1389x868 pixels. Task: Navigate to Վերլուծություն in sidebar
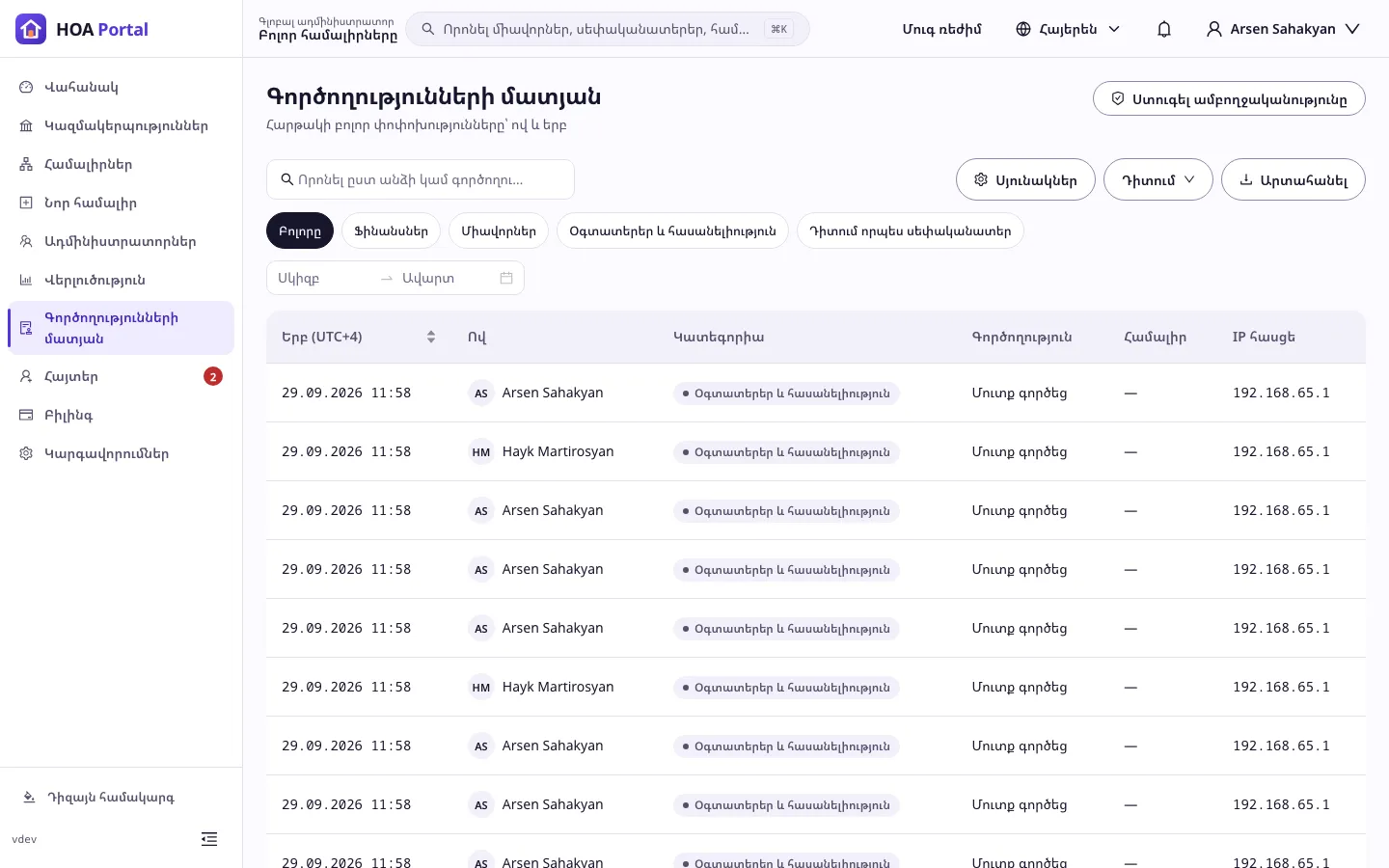tap(121, 280)
